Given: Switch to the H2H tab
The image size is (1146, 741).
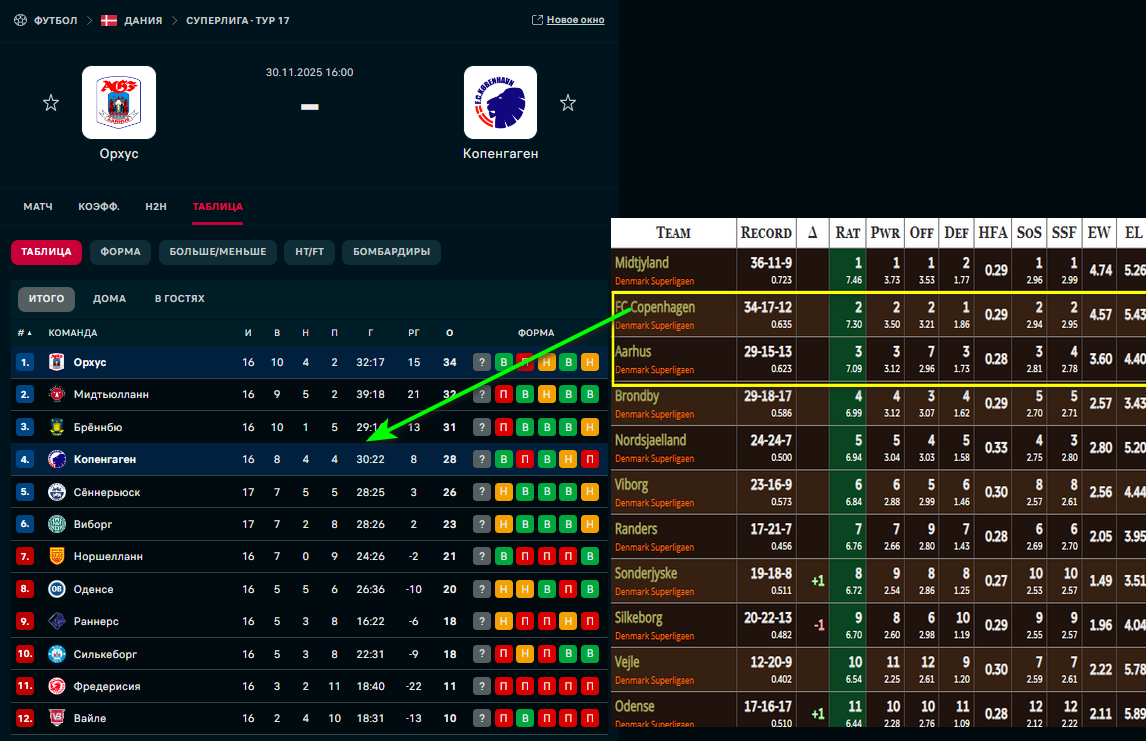Looking at the screenshot, I should click(156, 207).
